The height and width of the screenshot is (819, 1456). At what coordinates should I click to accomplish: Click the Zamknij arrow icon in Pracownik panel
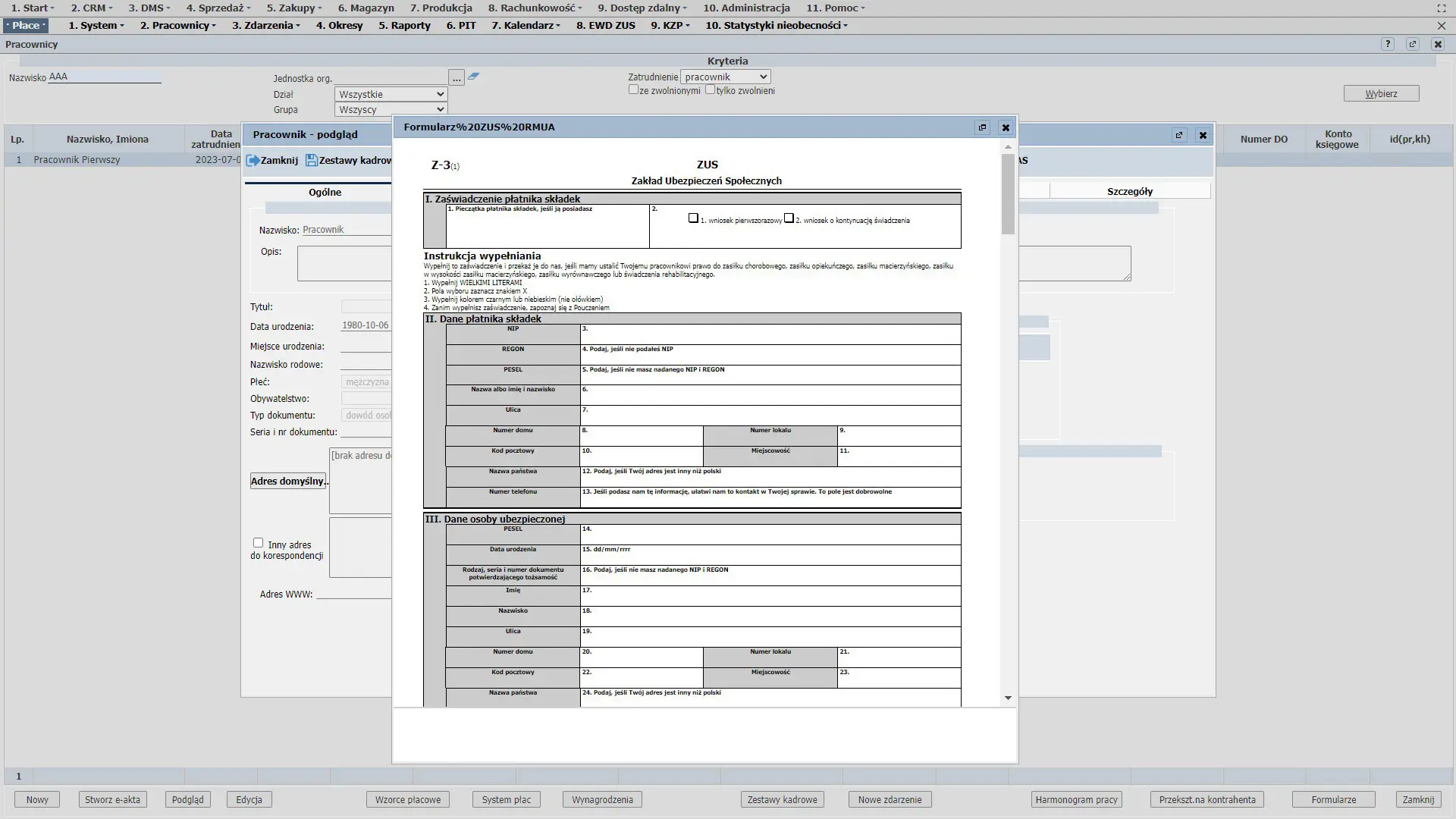pyautogui.click(x=253, y=161)
